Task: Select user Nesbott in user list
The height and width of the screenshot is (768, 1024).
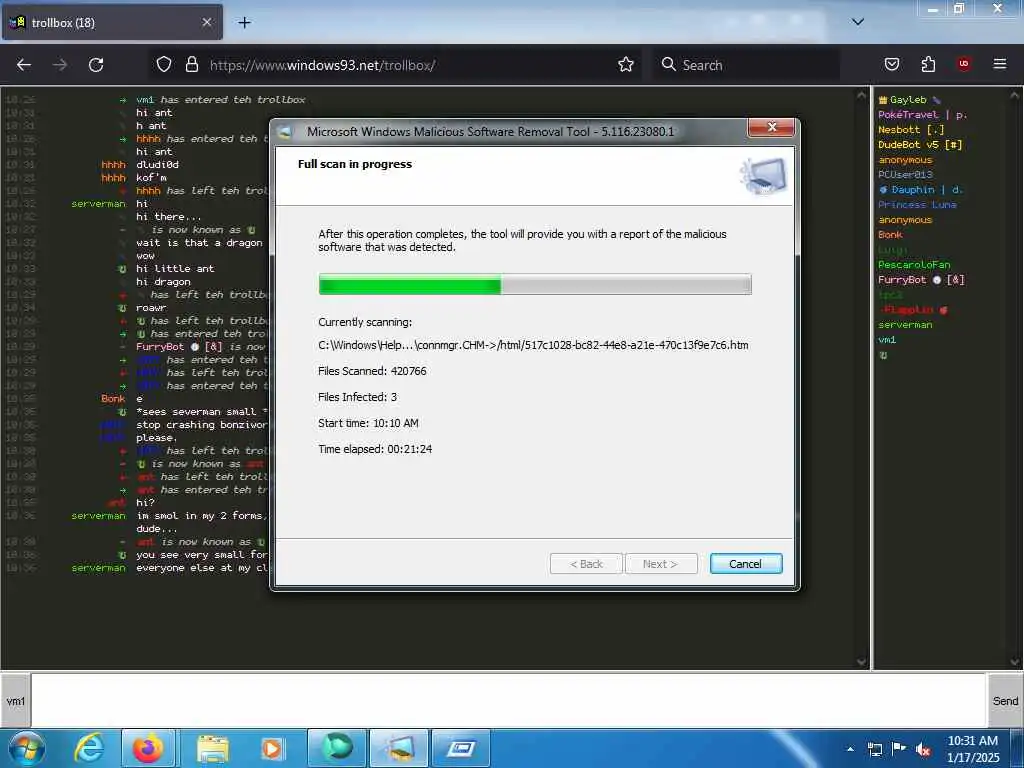Action: (911, 129)
